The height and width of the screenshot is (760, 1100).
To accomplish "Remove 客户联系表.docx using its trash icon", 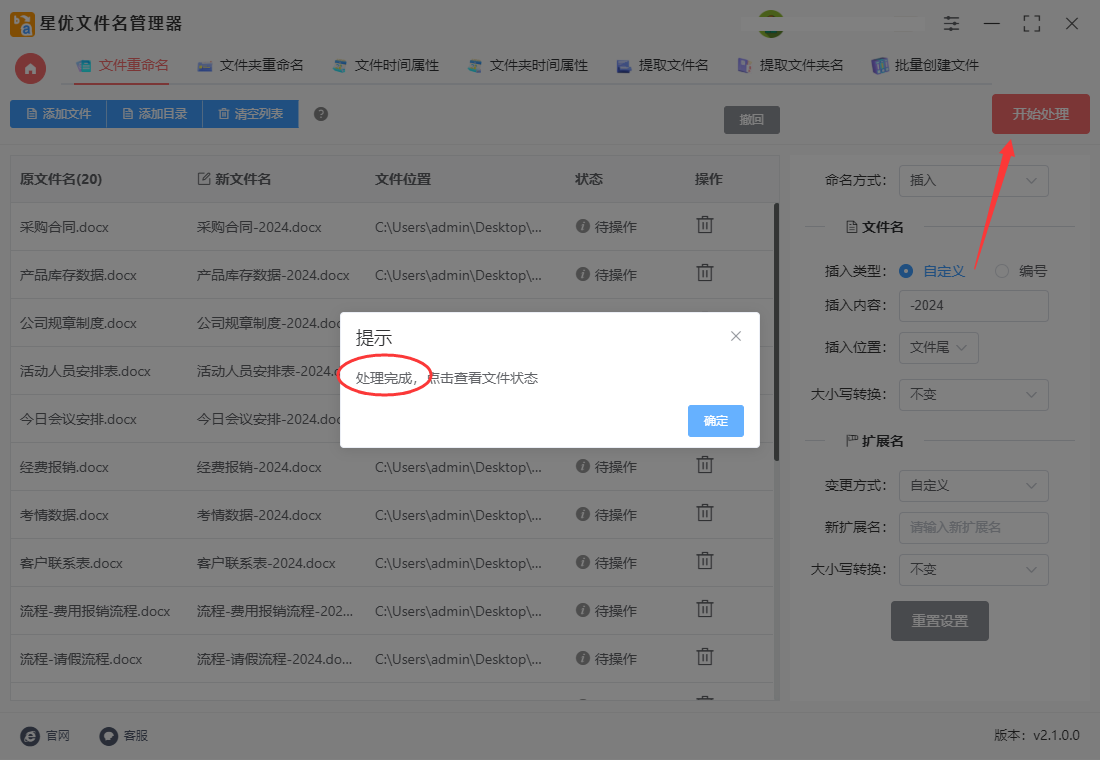I will [704, 561].
